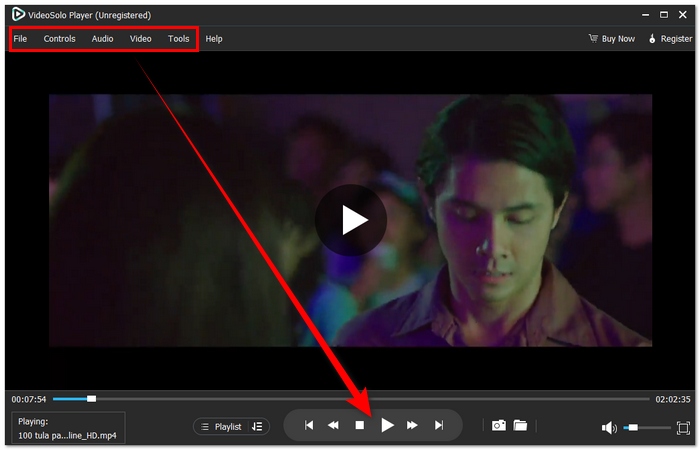The image size is (700, 450).
Task: Click the seek bar progress handle
Action: [92, 399]
